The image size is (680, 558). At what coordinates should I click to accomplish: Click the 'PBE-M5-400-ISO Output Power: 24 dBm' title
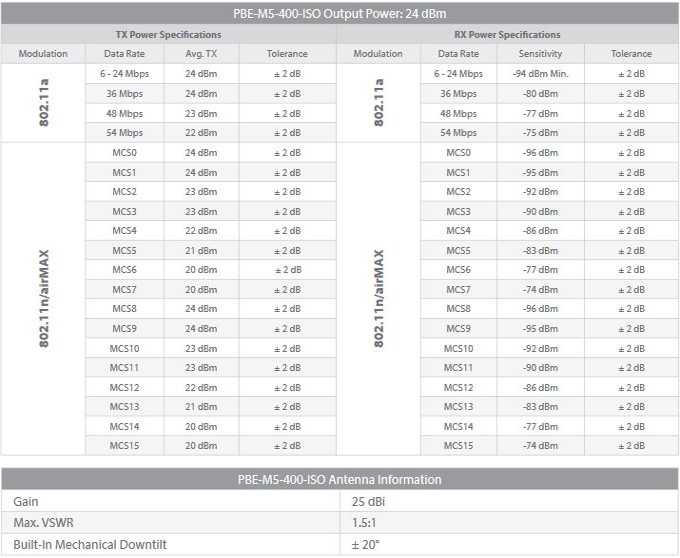tap(340, 13)
